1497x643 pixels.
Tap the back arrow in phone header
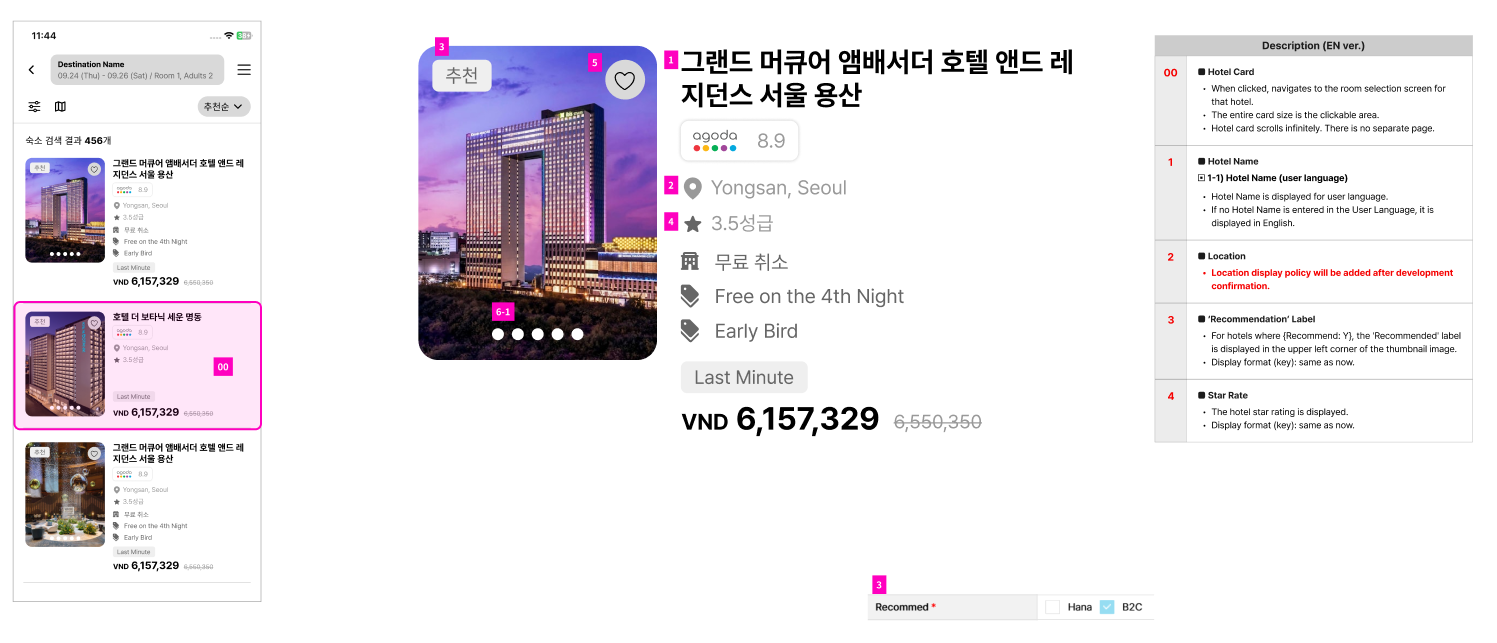(31, 70)
